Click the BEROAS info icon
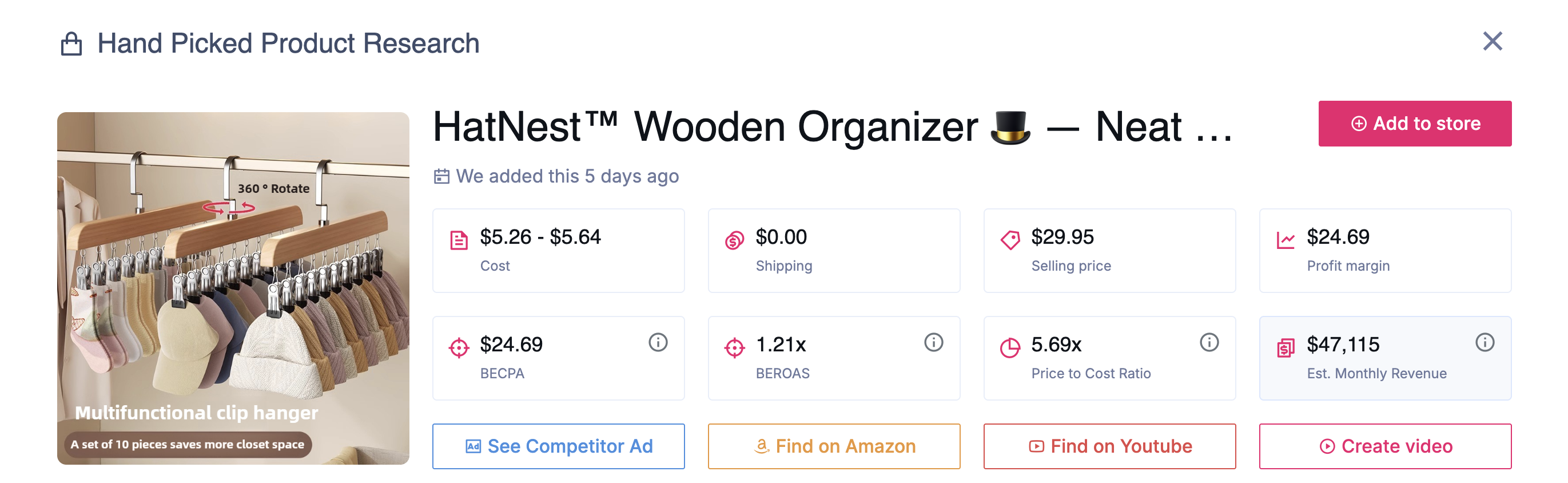This screenshot has width=1568, height=483. coord(933,342)
